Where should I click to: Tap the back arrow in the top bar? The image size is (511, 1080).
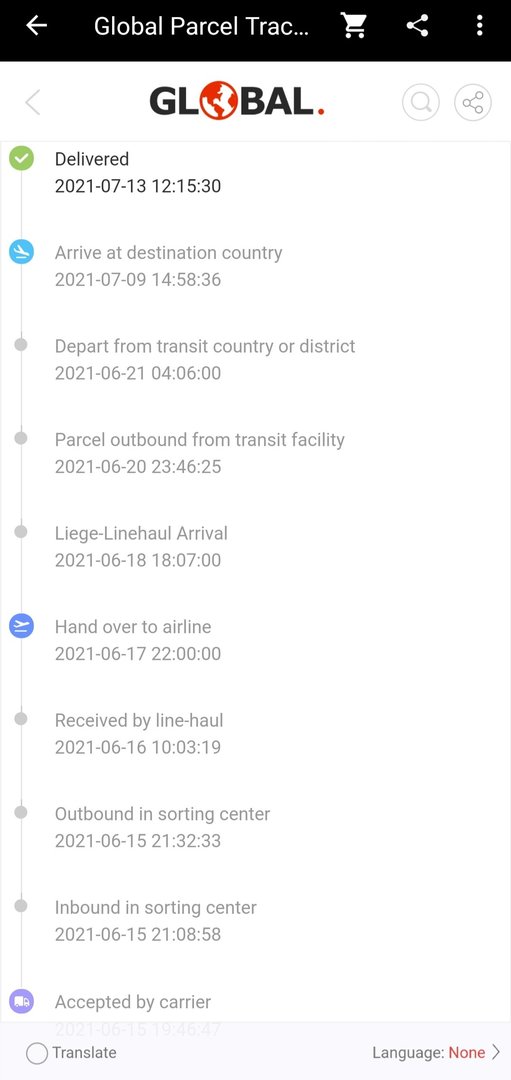[36, 26]
